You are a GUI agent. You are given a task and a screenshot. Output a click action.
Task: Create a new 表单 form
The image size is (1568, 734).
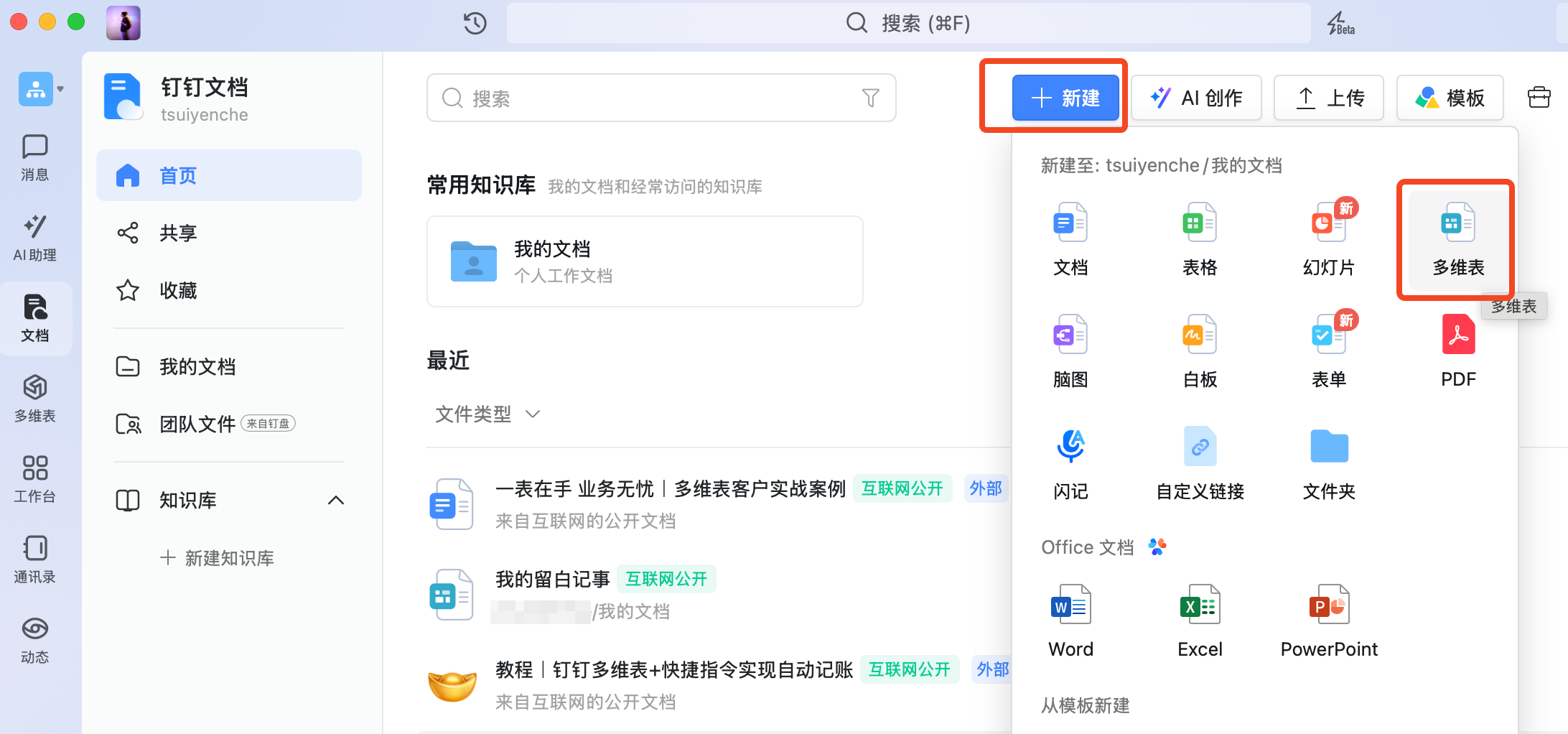[1329, 352]
